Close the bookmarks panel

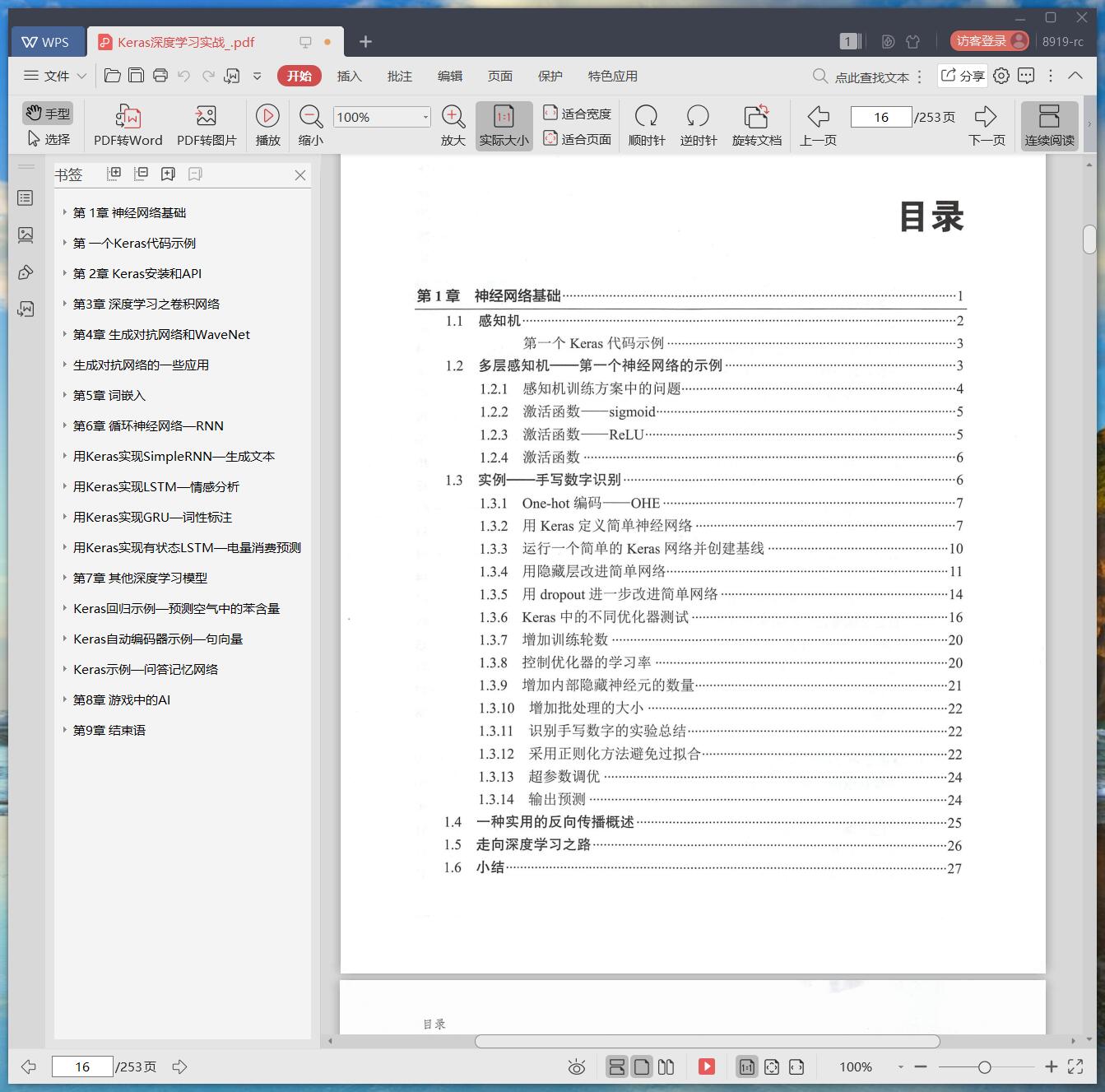click(x=299, y=175)
